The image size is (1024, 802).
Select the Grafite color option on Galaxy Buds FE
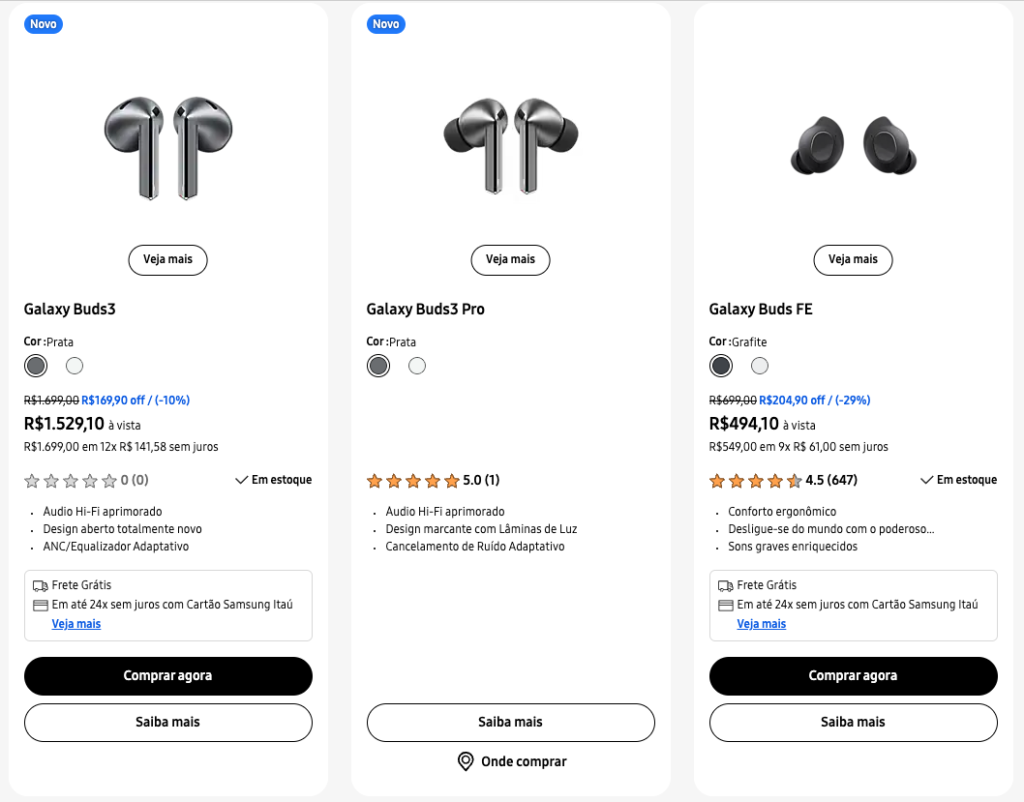point(720,366)
